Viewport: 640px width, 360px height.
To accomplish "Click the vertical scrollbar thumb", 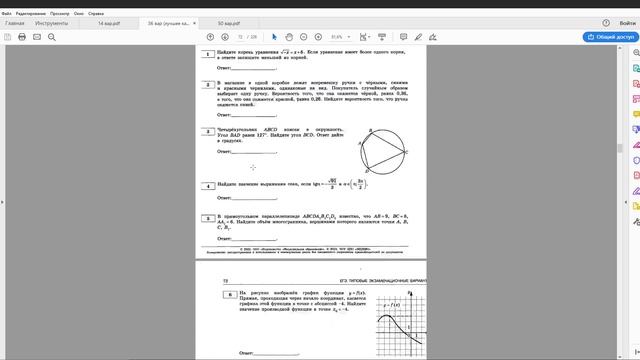I will [x=620, y=148].
